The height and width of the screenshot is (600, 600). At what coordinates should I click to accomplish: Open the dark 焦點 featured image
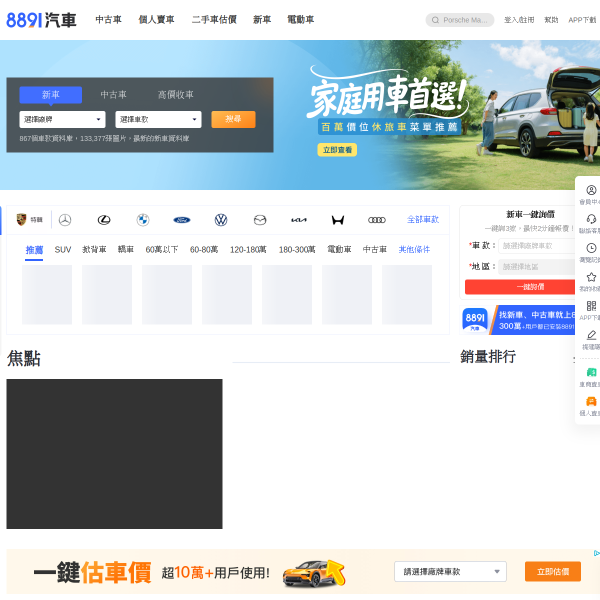coord(114,454)
